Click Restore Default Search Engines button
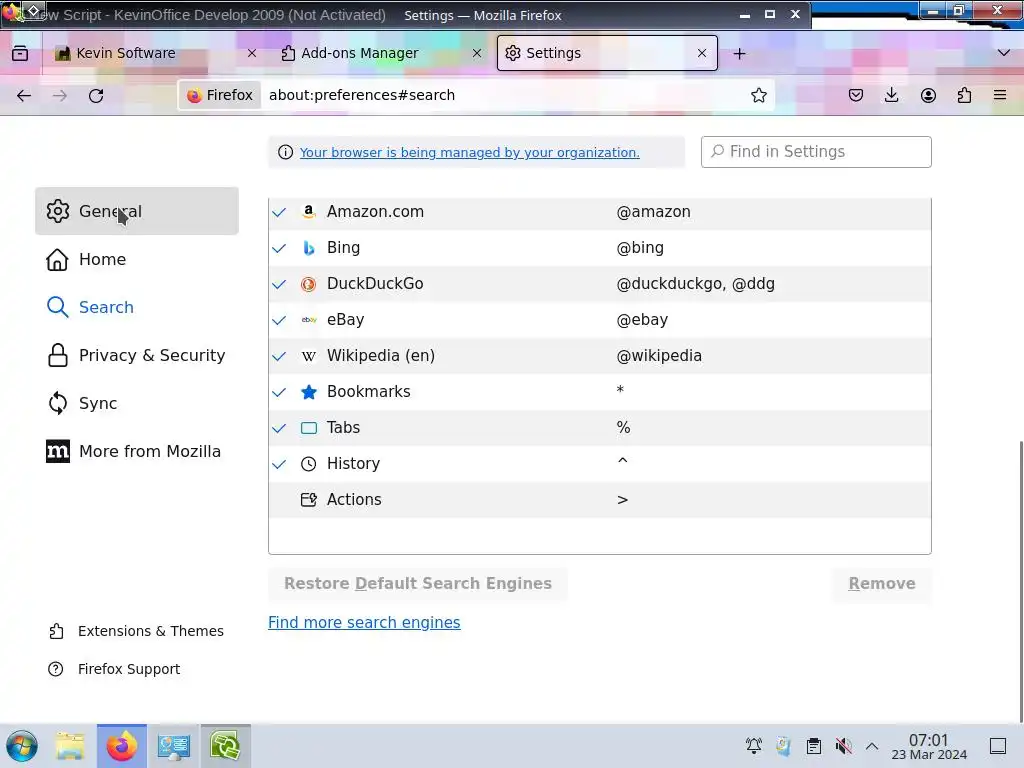The height and width of the screenshot is (768, 1024). [x=417, y=583]
